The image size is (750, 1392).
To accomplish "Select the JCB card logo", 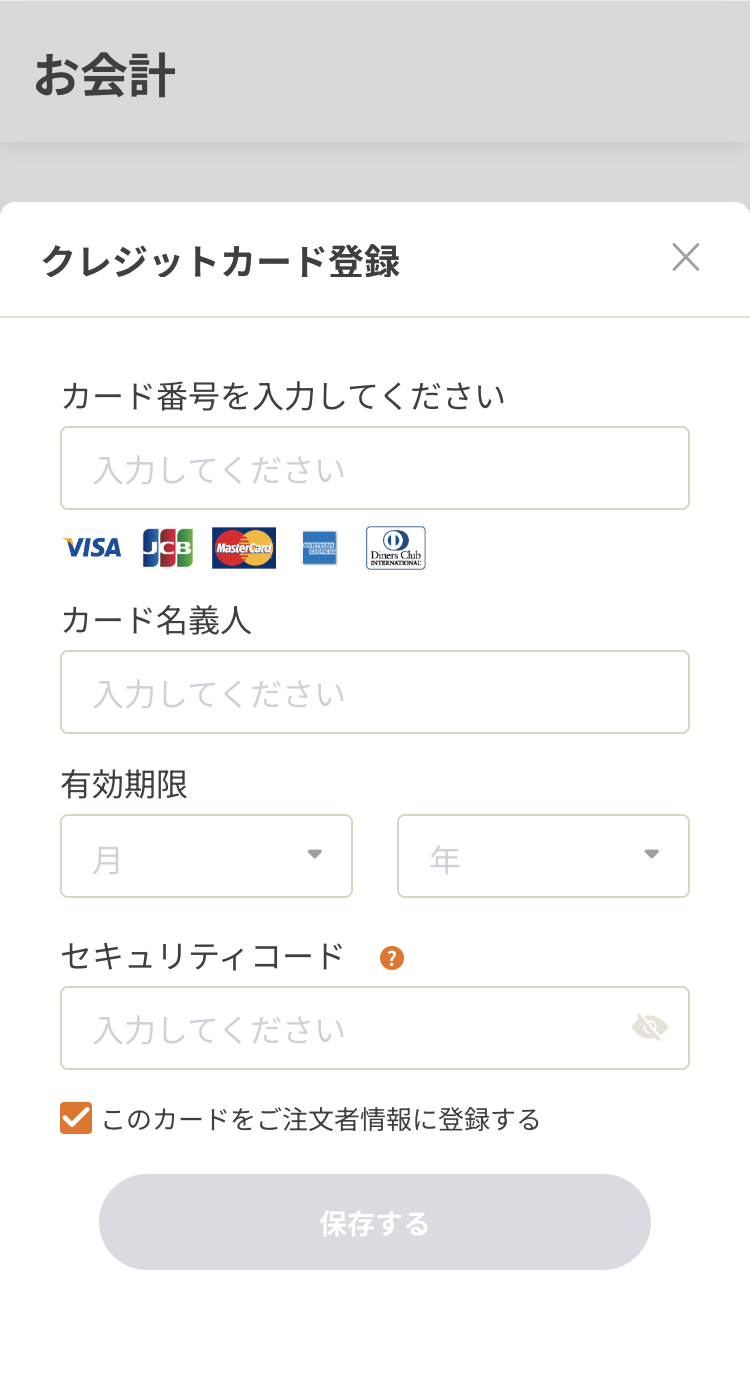I will [168, 548].
